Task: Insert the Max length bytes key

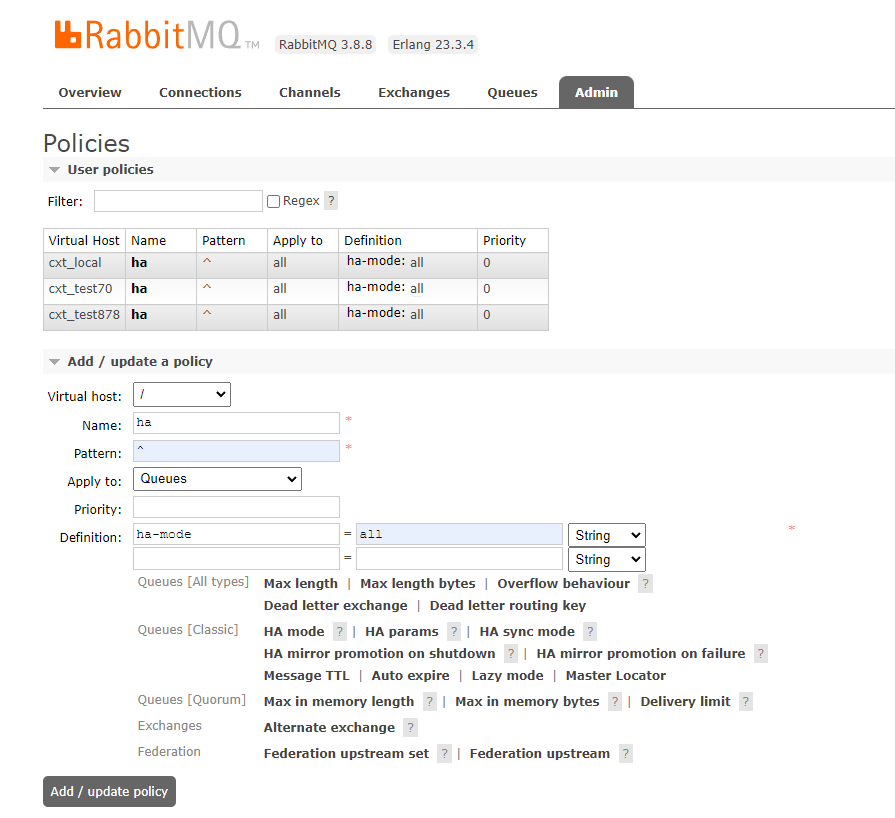Action: coord(417,583)
